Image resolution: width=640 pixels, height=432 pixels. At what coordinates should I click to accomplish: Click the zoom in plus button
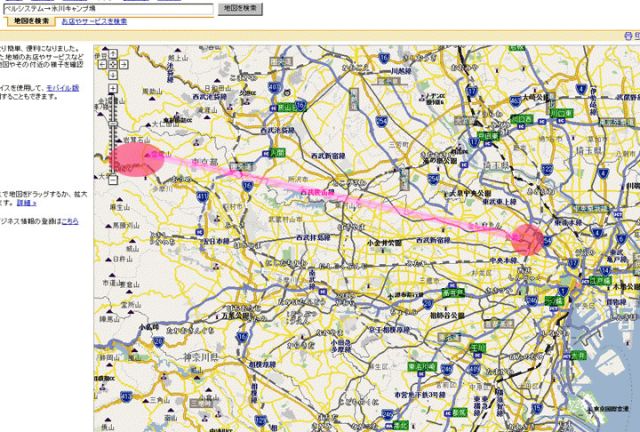click(113, 88)
